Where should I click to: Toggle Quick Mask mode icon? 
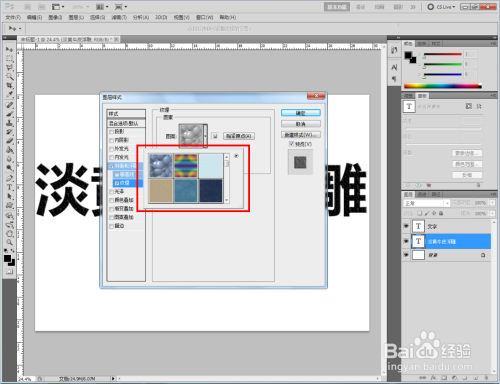pos(9,271)
